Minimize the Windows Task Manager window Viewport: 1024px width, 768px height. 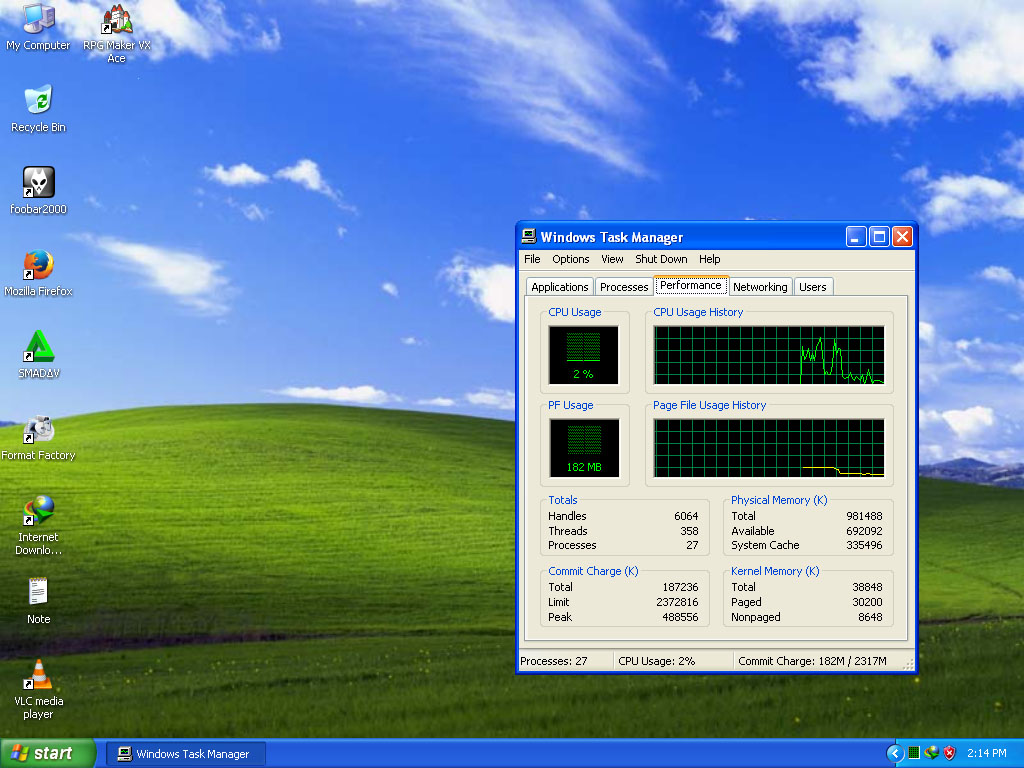click(x=856, y=236)
